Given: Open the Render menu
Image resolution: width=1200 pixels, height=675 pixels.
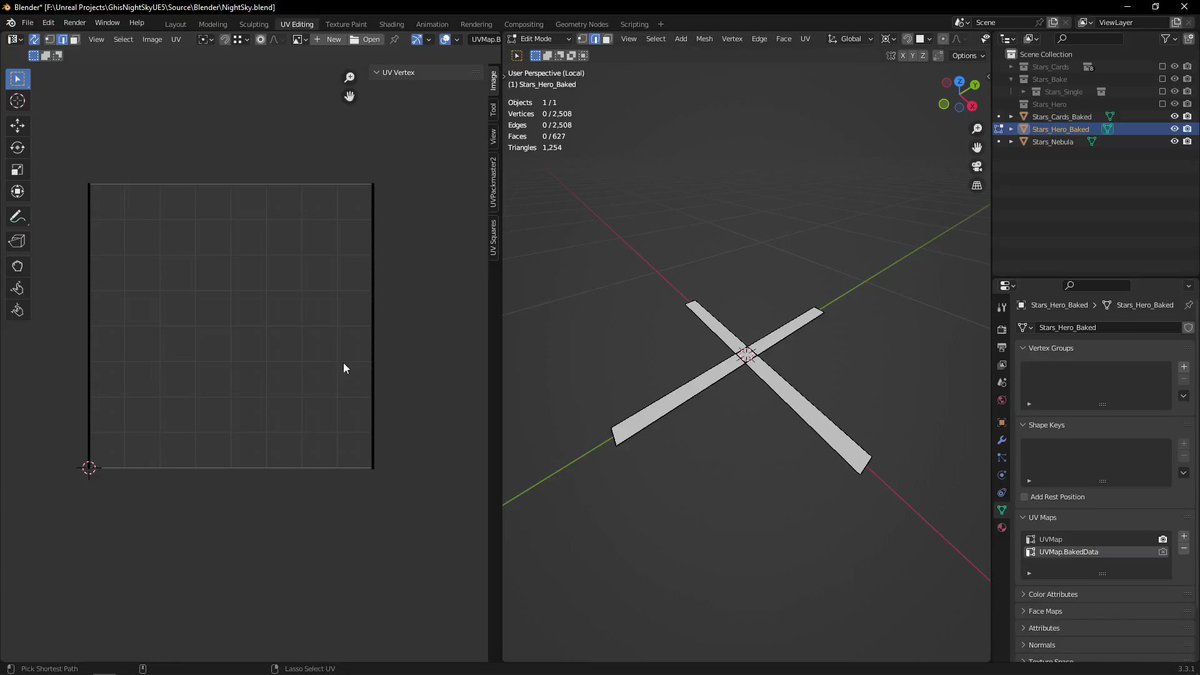Looking at the screenshot, I should 74,23.
